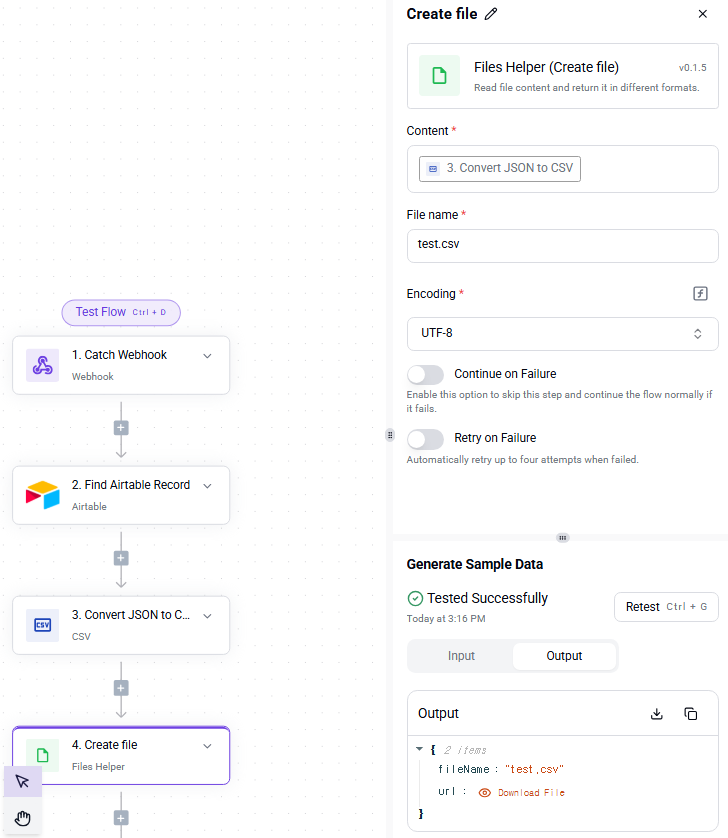Click the Airtable logo icon
Screen dimensions: 728x838
(43, 495)
